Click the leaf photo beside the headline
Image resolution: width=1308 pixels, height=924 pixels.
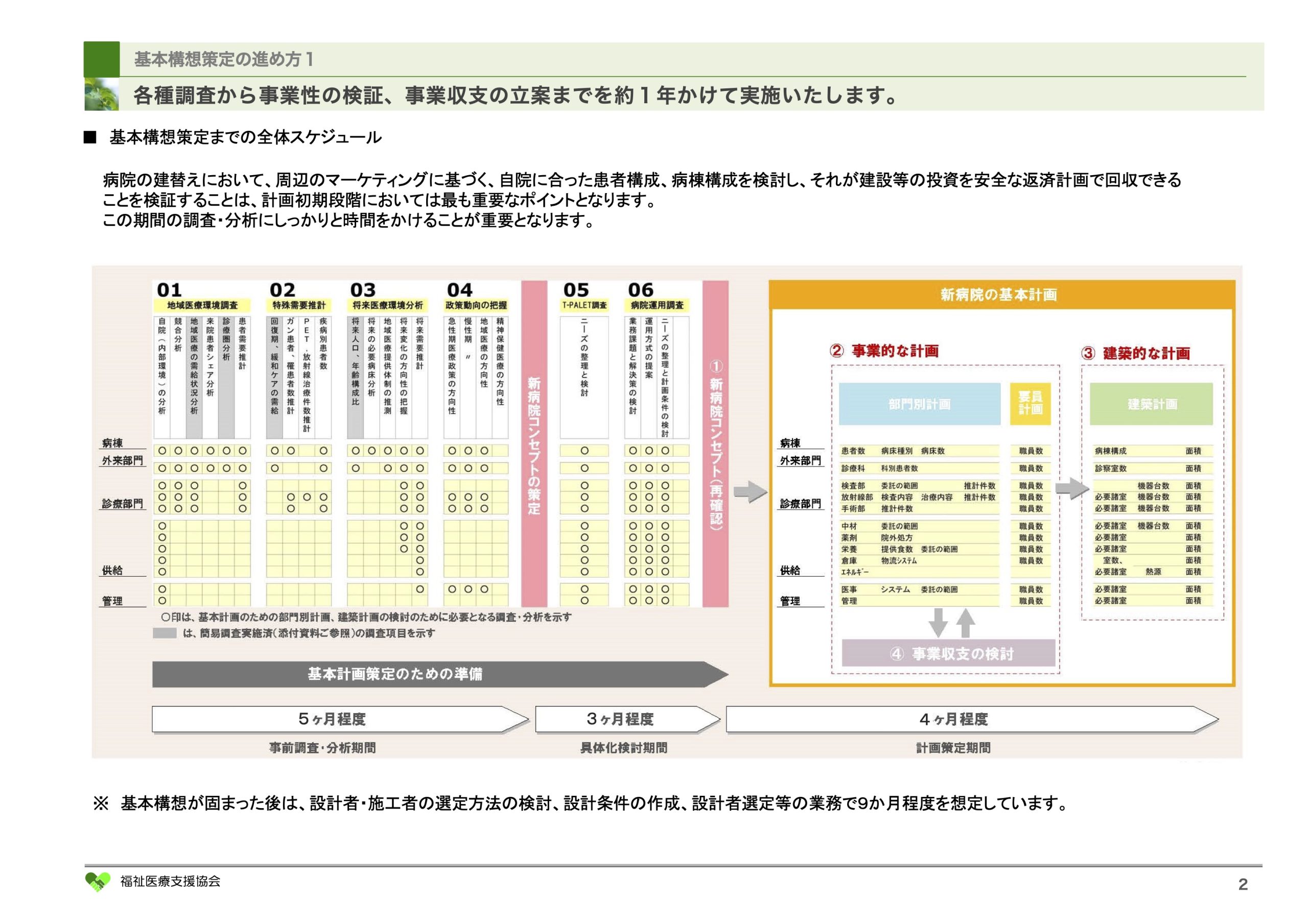coord(101,94)
